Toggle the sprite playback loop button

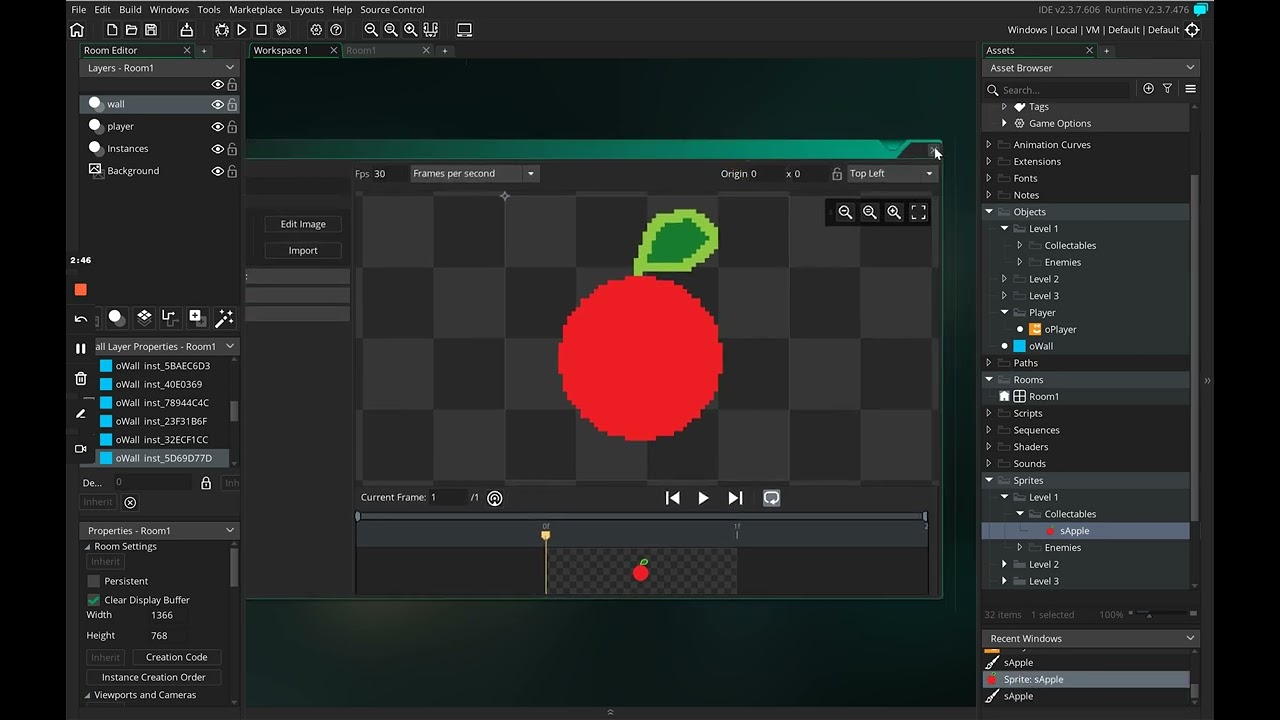(771, 498)
